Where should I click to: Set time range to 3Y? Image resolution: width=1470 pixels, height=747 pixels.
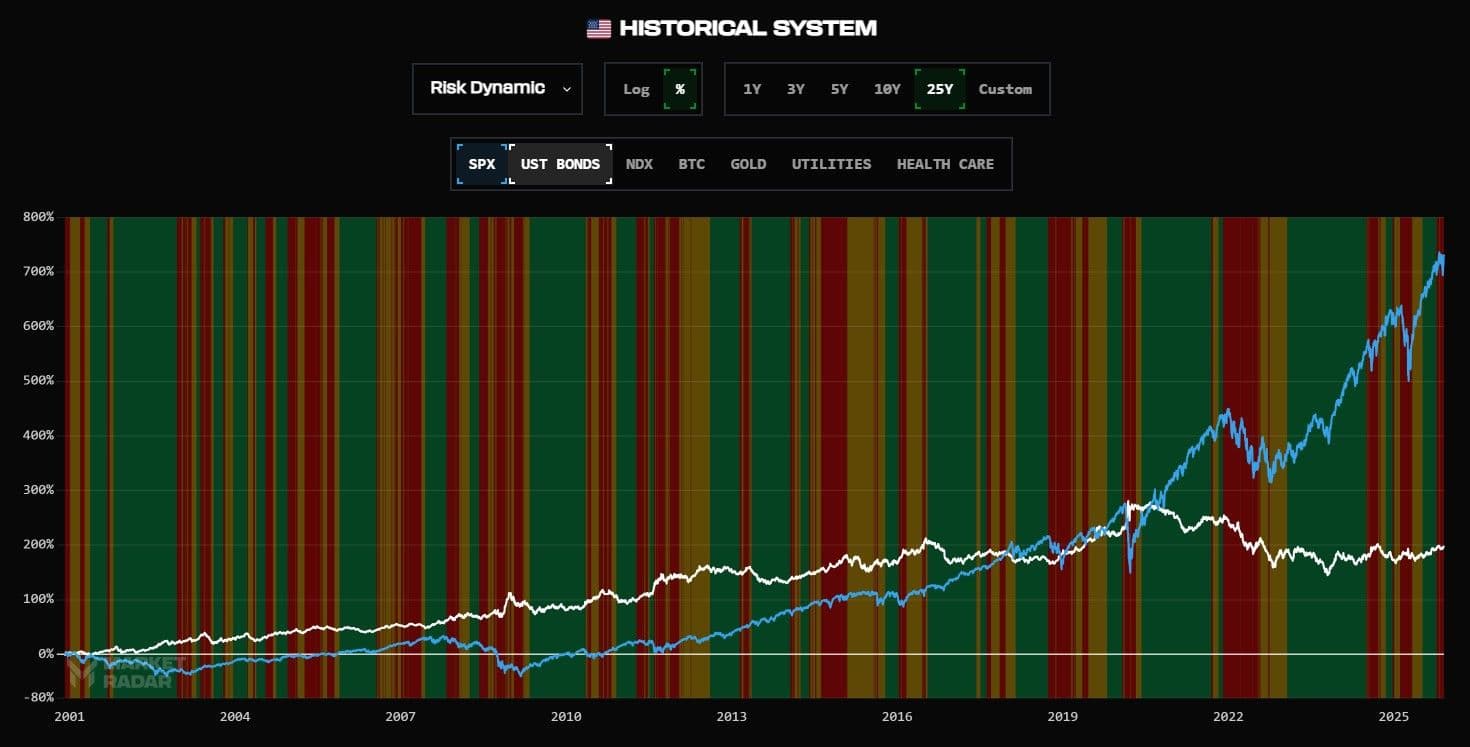point(795,89)
